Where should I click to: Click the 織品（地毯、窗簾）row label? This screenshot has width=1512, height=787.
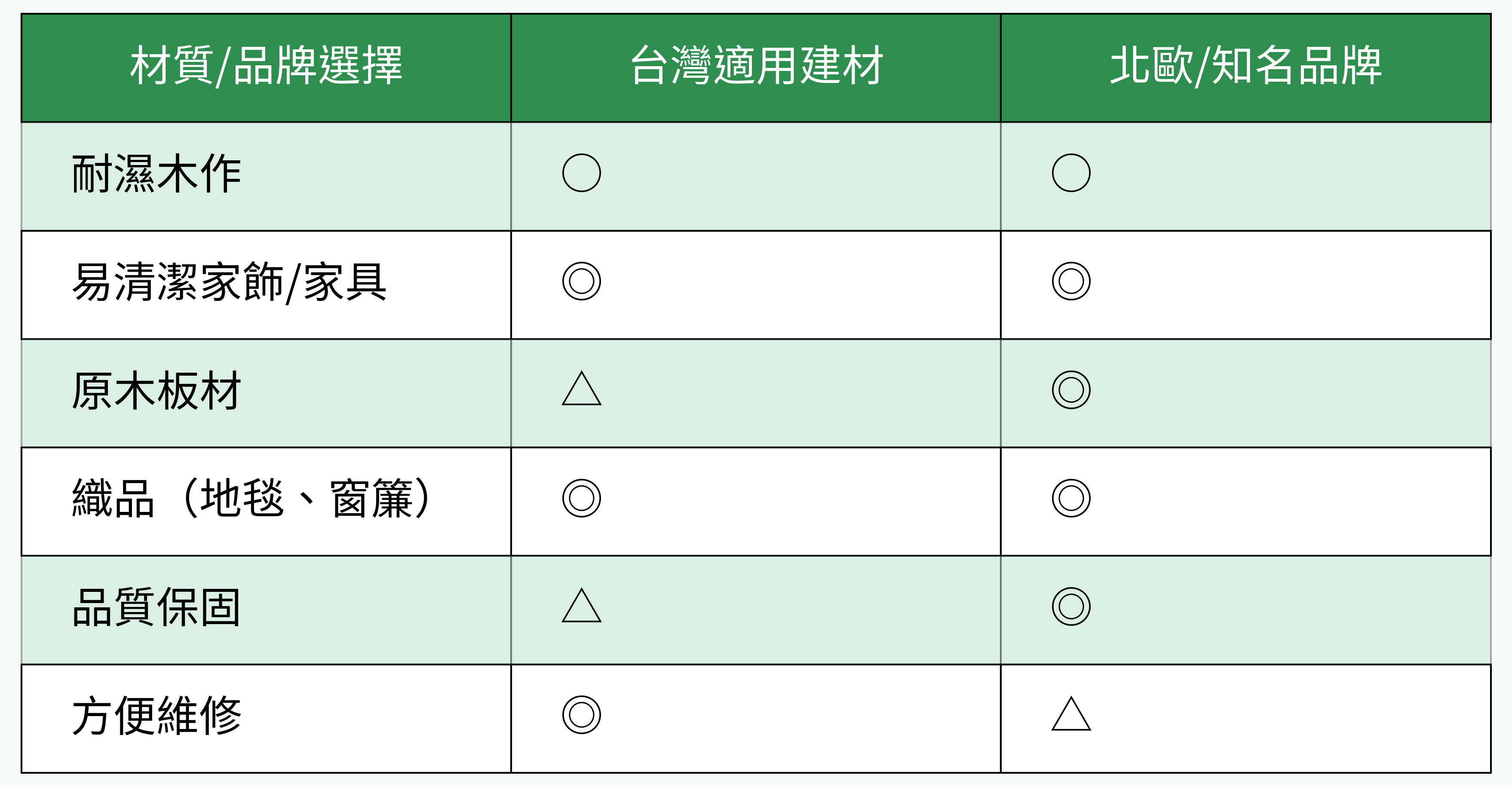pos(251,499)
